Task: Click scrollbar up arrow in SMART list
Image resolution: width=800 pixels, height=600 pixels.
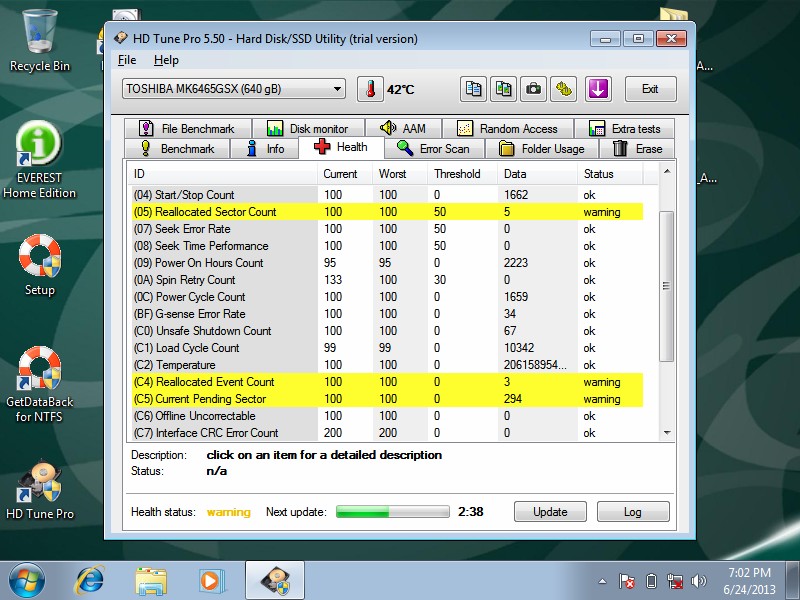Action: click(666, 171)
